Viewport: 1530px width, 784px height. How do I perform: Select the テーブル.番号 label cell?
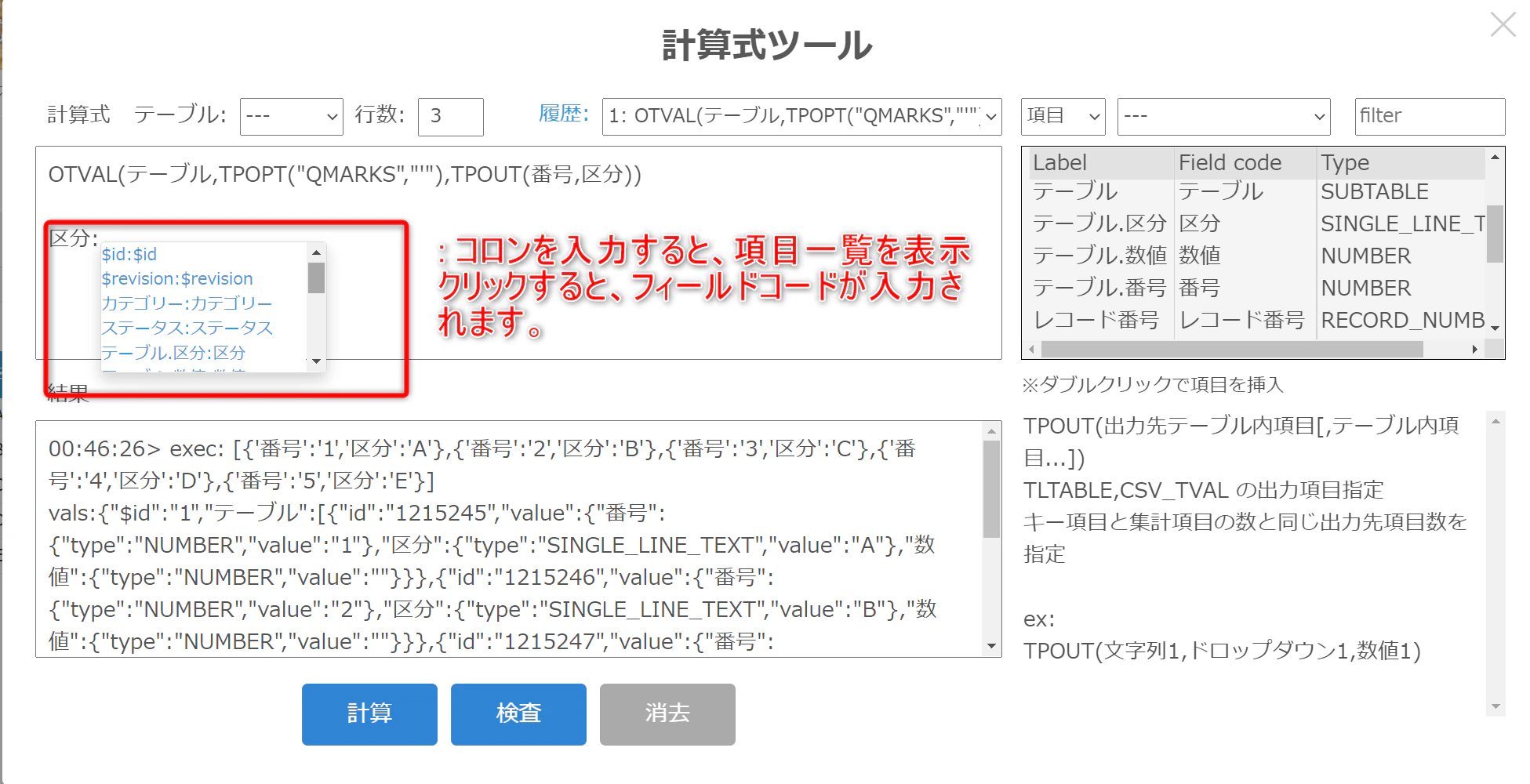pos(1102,288)
